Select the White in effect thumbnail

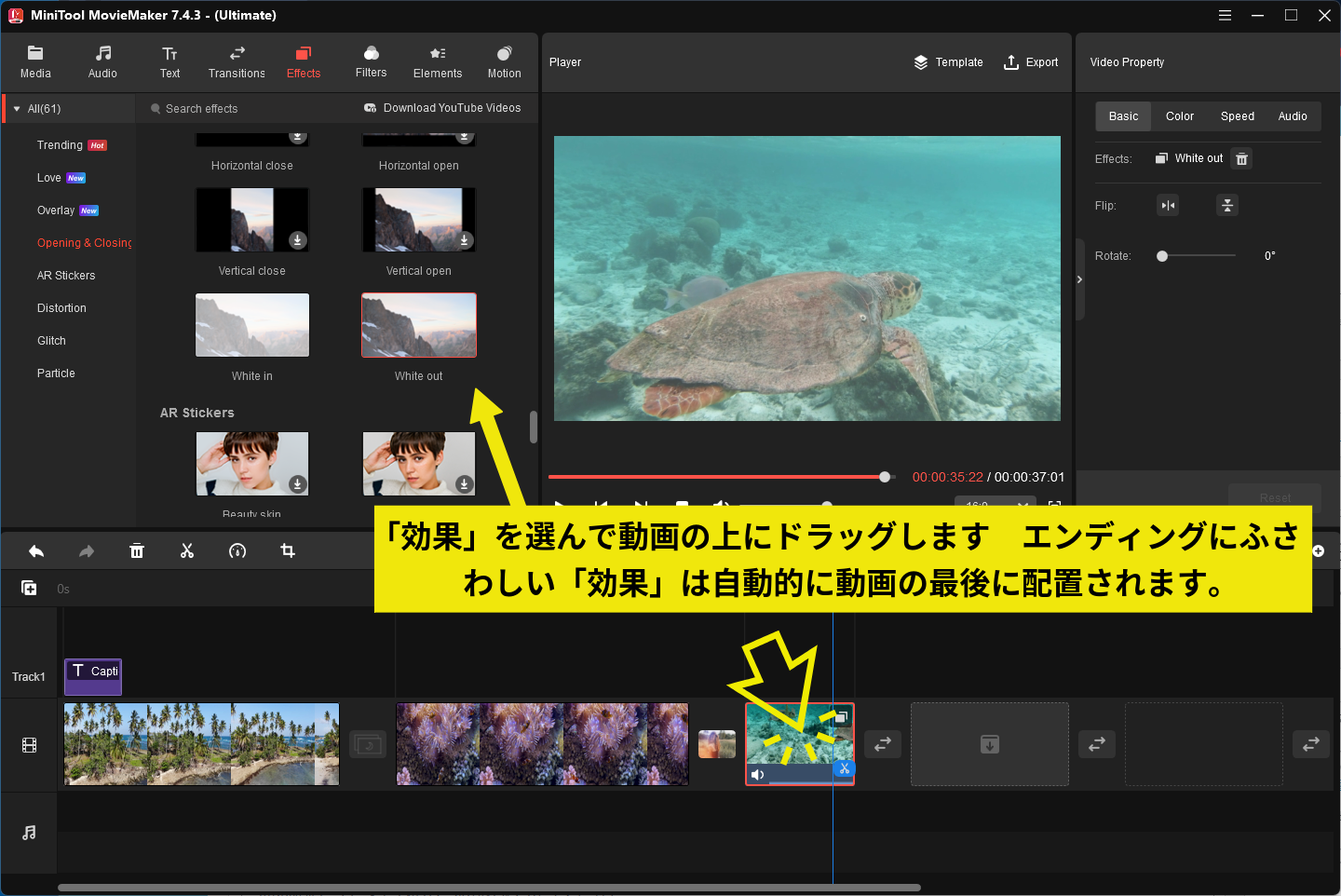(252, 325)
